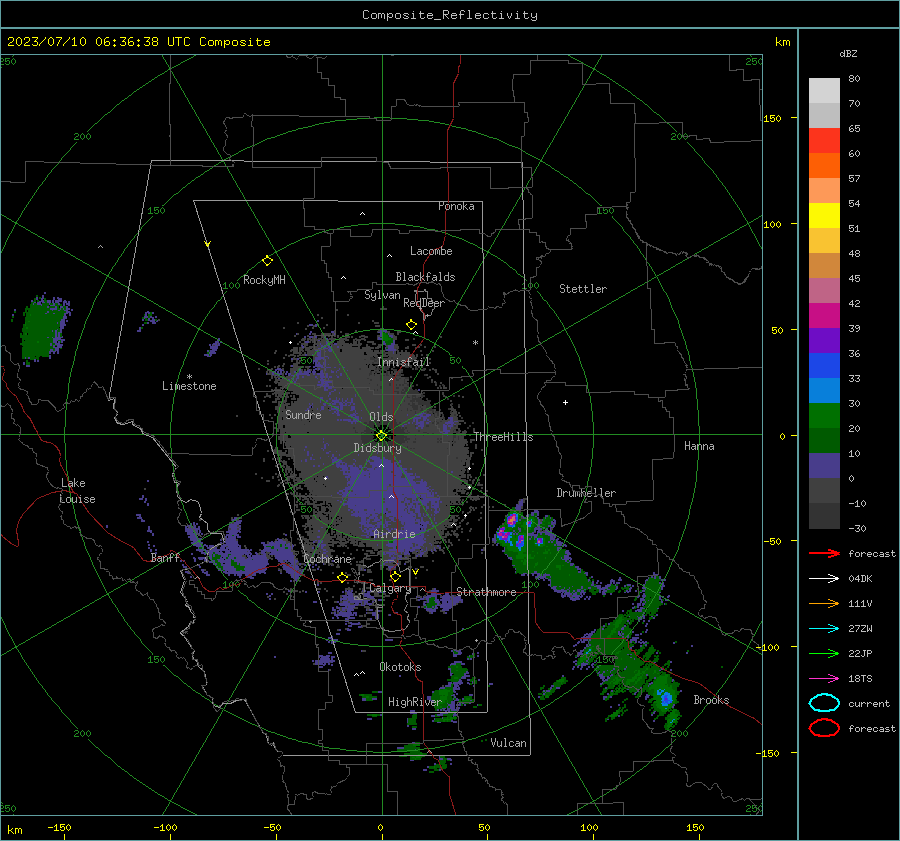Click the Lacombe city label
The image size is (900, 841).
(431, 251)
